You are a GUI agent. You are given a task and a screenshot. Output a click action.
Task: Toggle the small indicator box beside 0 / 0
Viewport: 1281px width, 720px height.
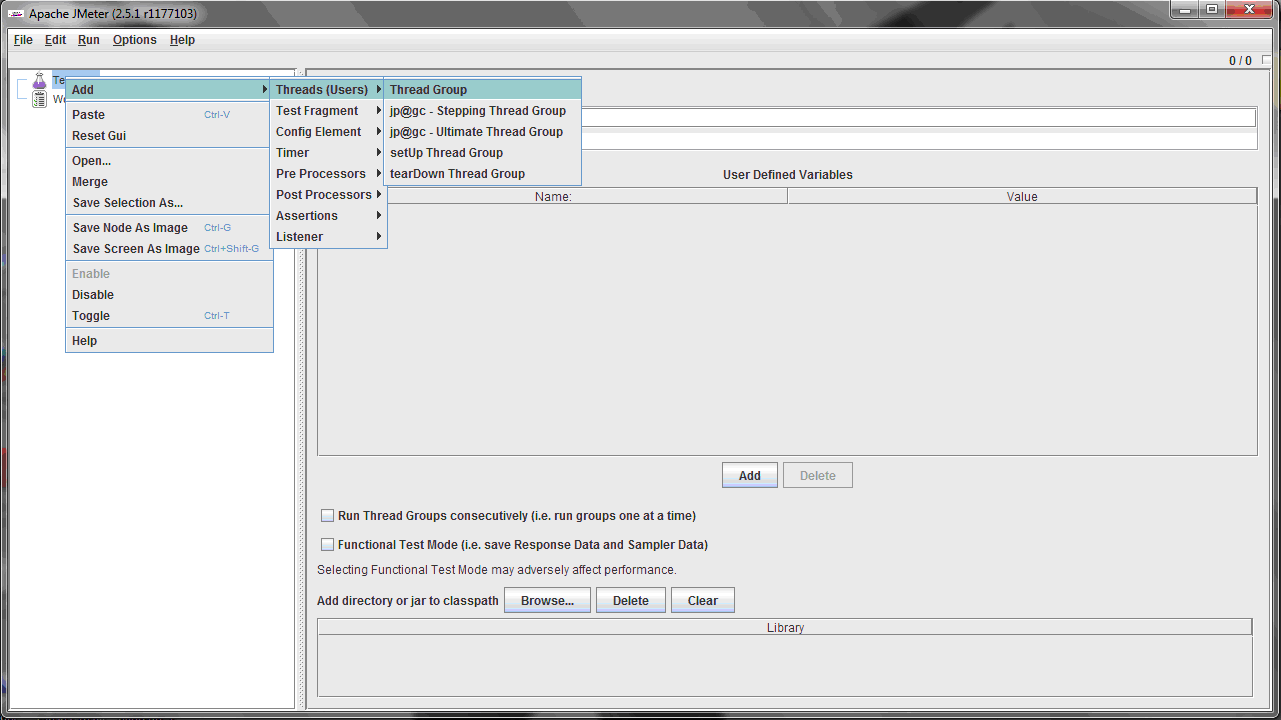tap(1266, 60)
